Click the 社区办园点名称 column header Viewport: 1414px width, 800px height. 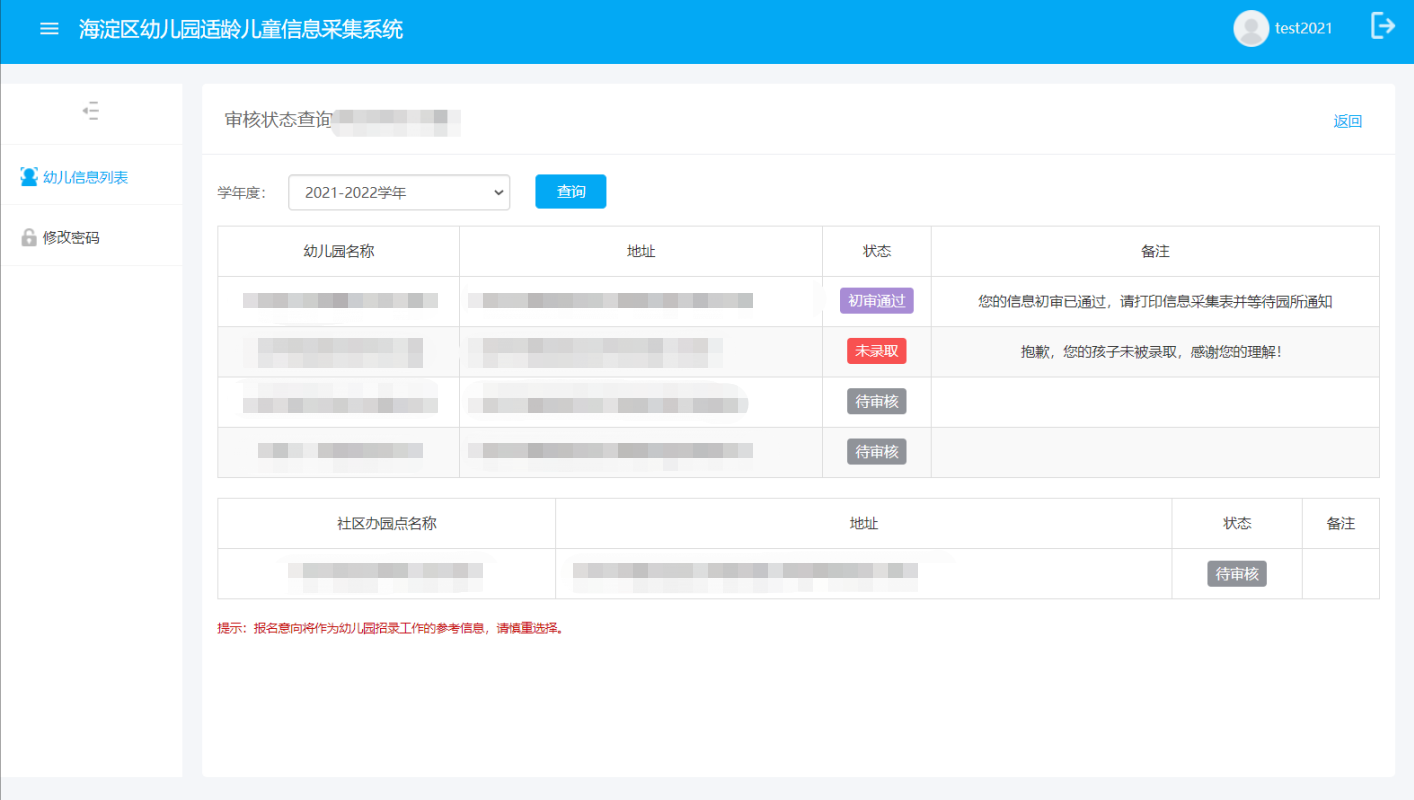(386, 523)
